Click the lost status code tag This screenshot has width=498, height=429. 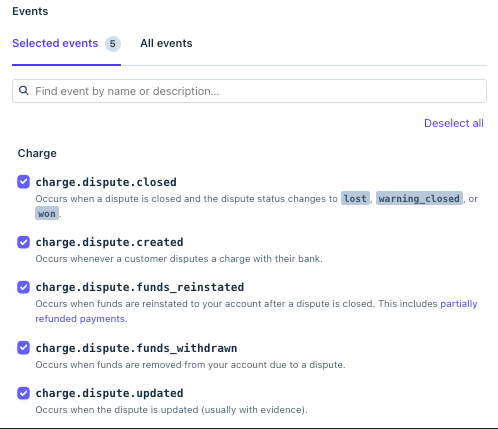pyautogui.click(x=355, y=198)
